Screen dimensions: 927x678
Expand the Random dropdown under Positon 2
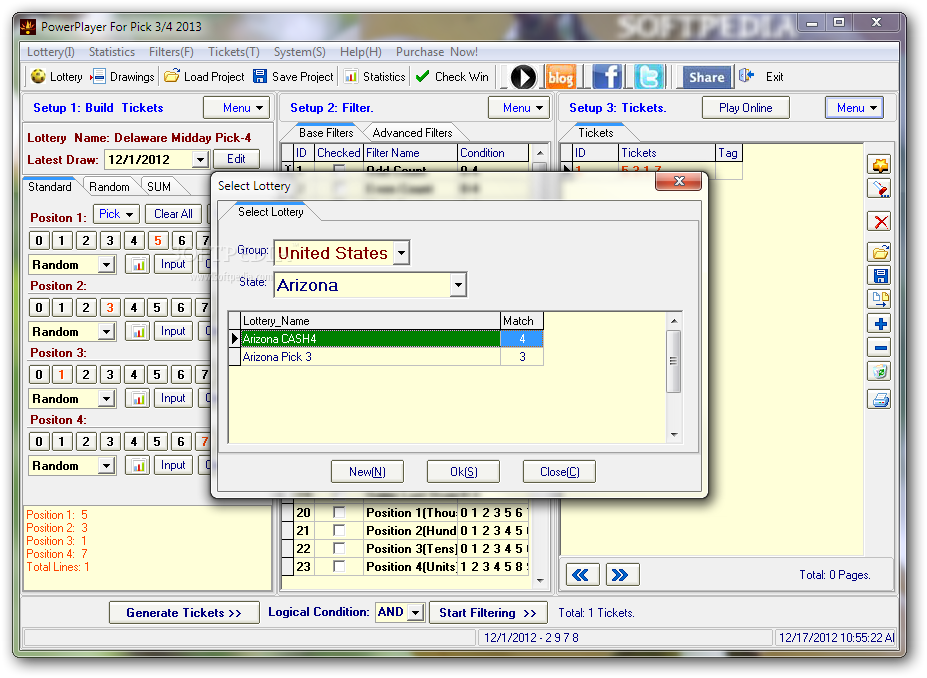point(106,332)
